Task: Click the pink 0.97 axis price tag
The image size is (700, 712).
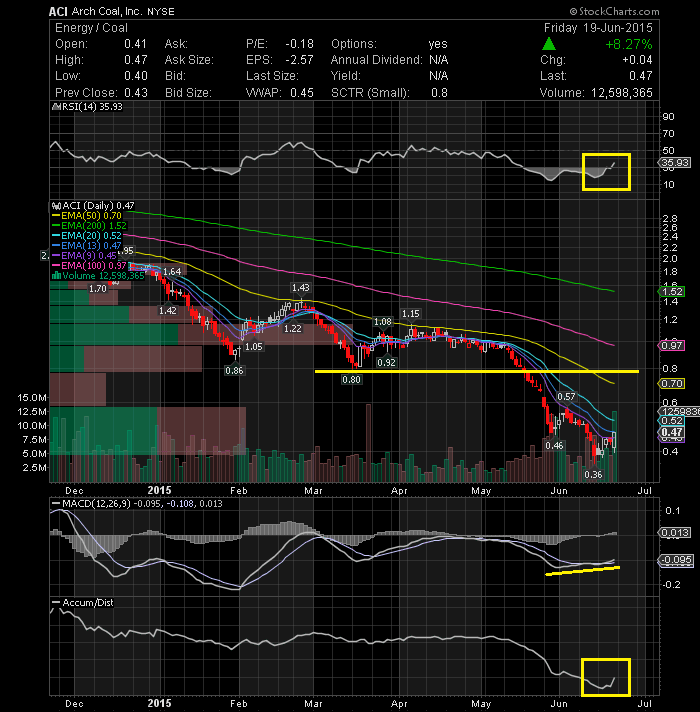Action: [x=672, y=346]
